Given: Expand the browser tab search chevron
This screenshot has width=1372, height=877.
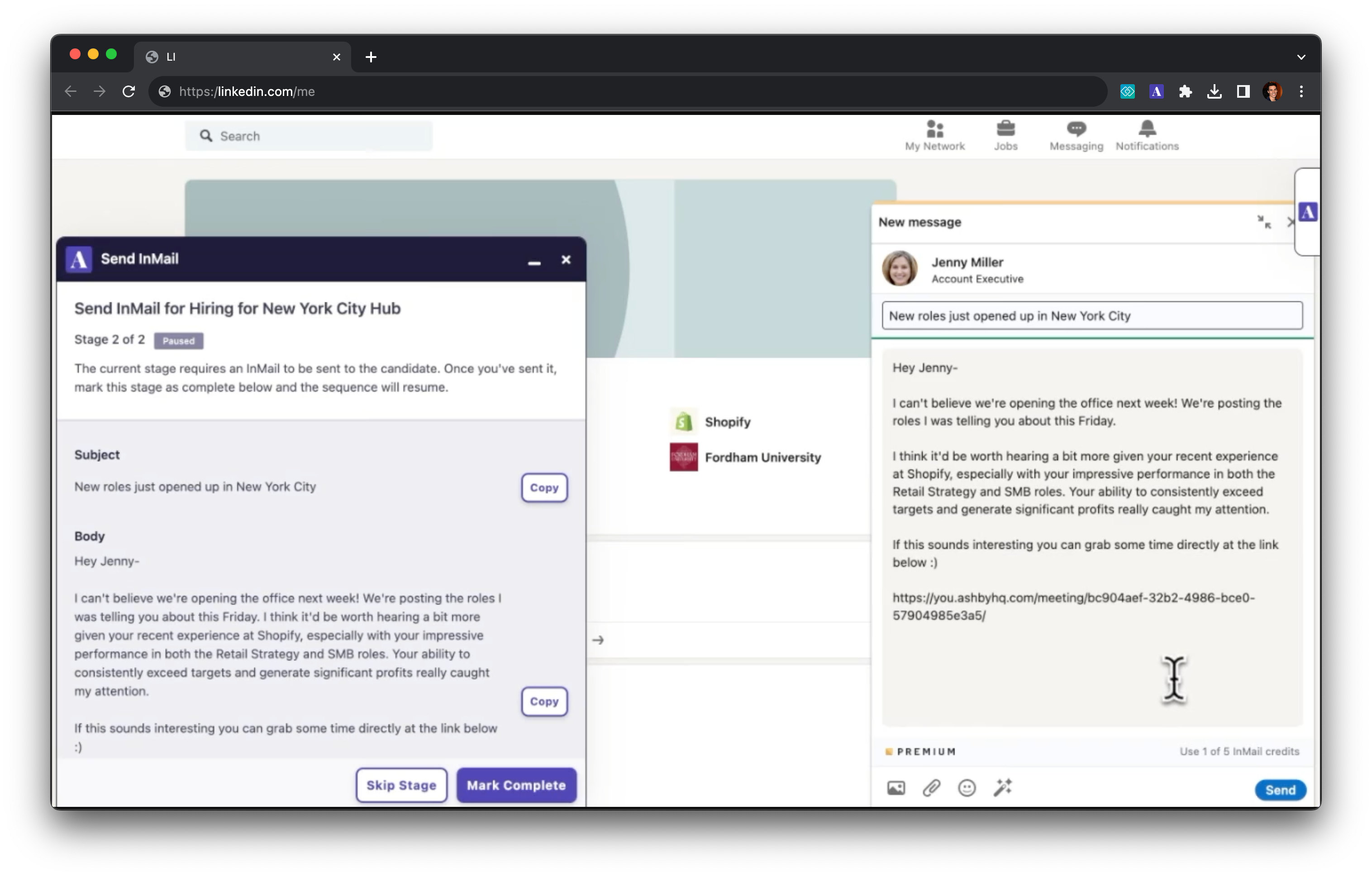Looking at the screenshot, I should pos(1301,57).
